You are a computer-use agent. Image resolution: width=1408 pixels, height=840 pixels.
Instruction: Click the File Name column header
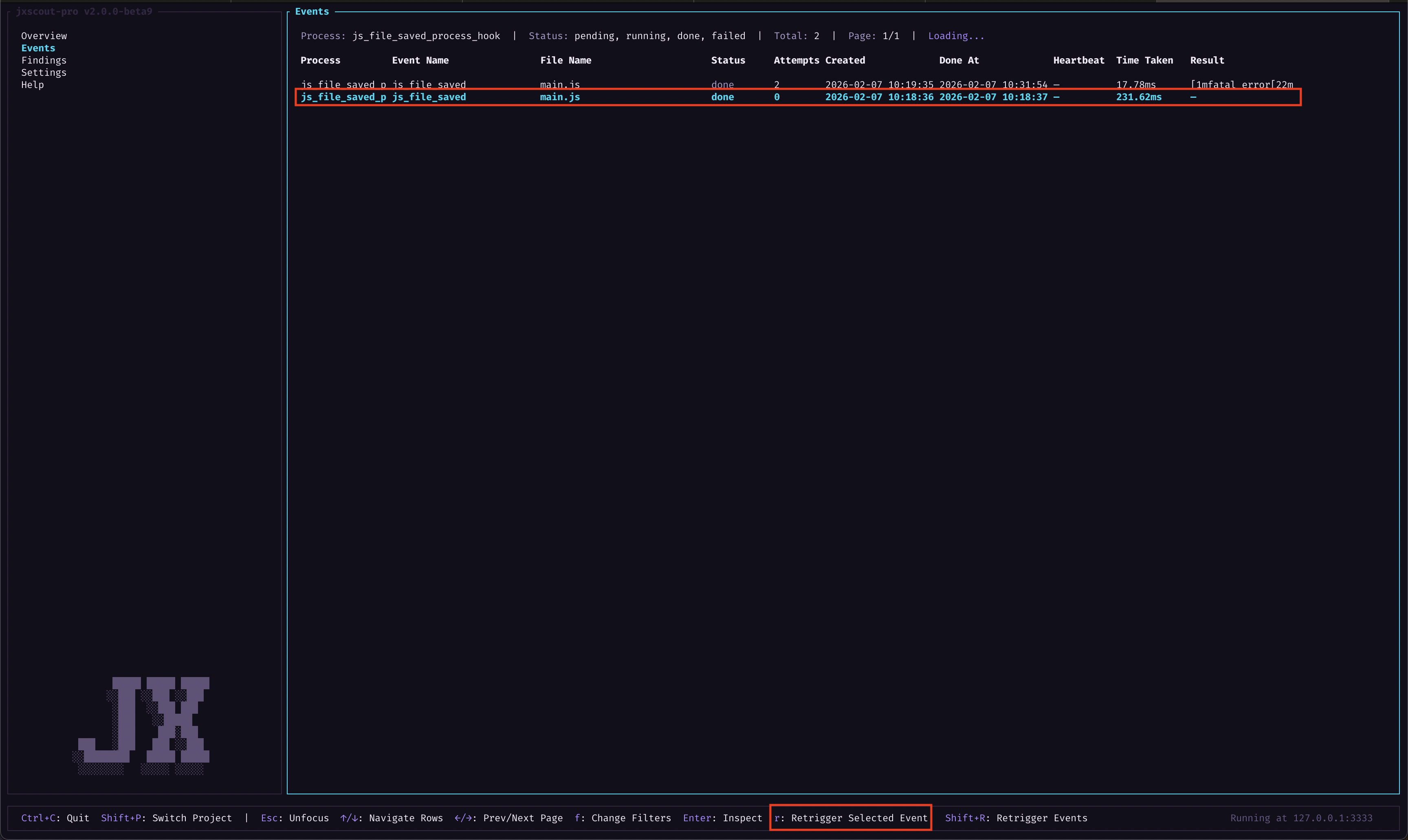click(x=565, y=60)
